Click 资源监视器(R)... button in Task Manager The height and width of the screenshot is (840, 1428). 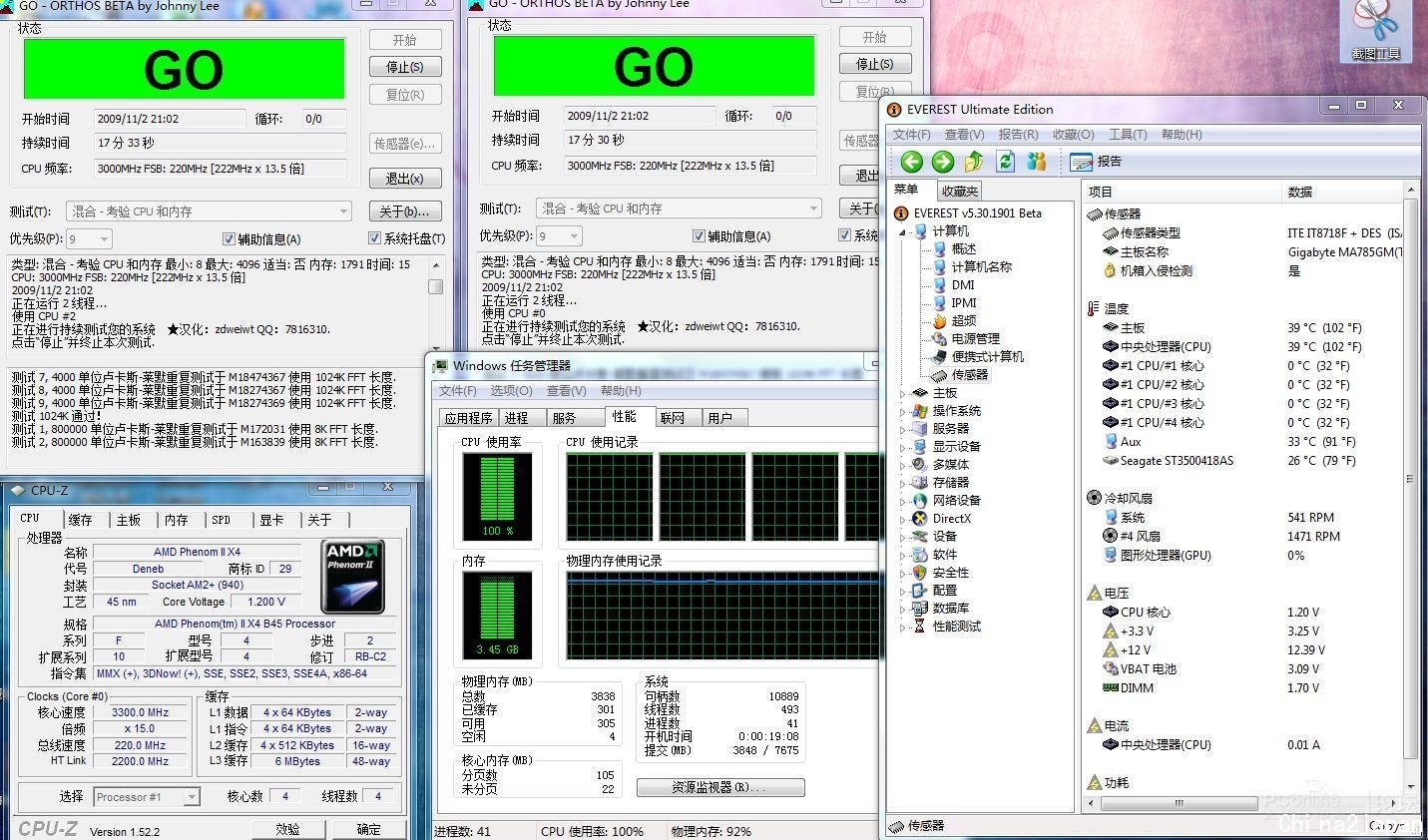click(720, 788)
